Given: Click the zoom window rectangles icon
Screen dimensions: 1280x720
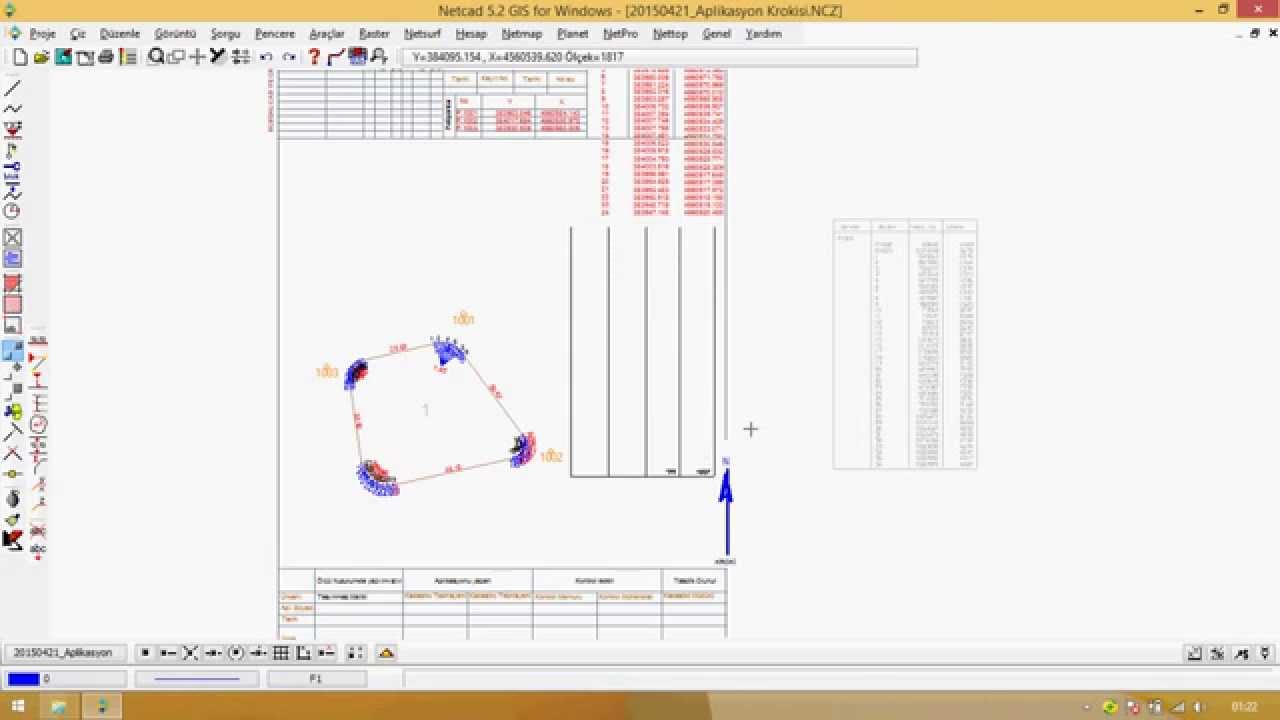Looking at the screenshot, I should (x=176, y=57).
